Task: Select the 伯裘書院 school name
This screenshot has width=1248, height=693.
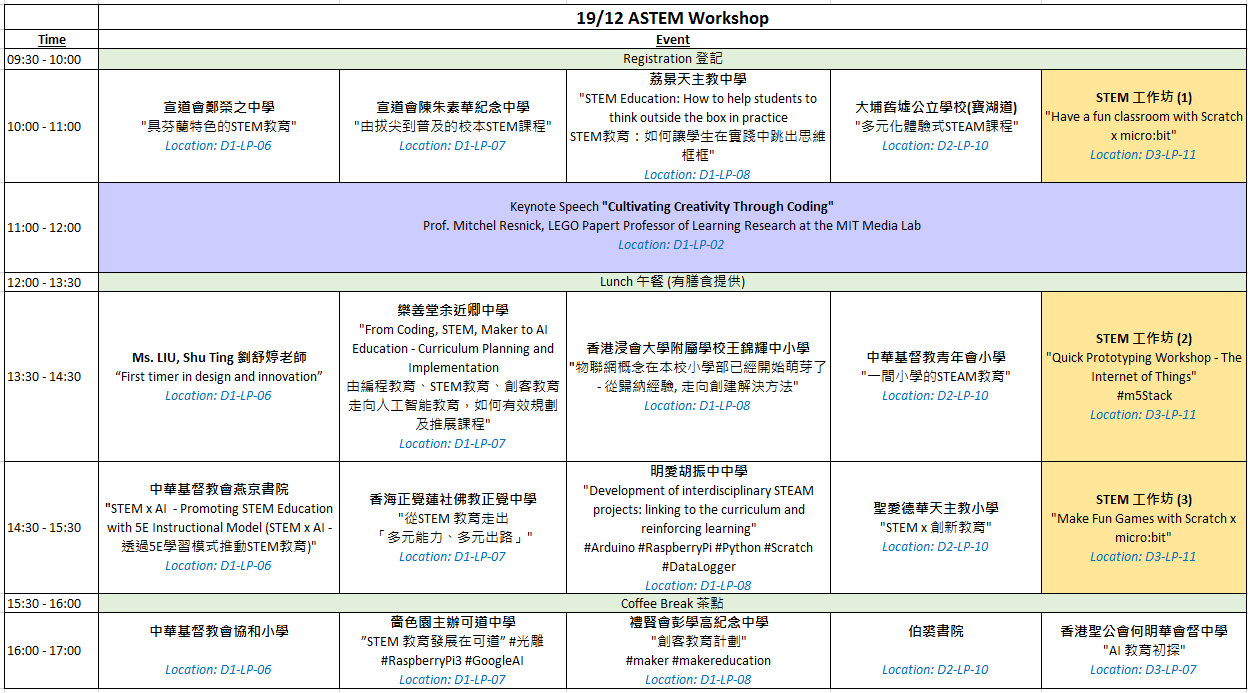Action: (x=935, y=632)
